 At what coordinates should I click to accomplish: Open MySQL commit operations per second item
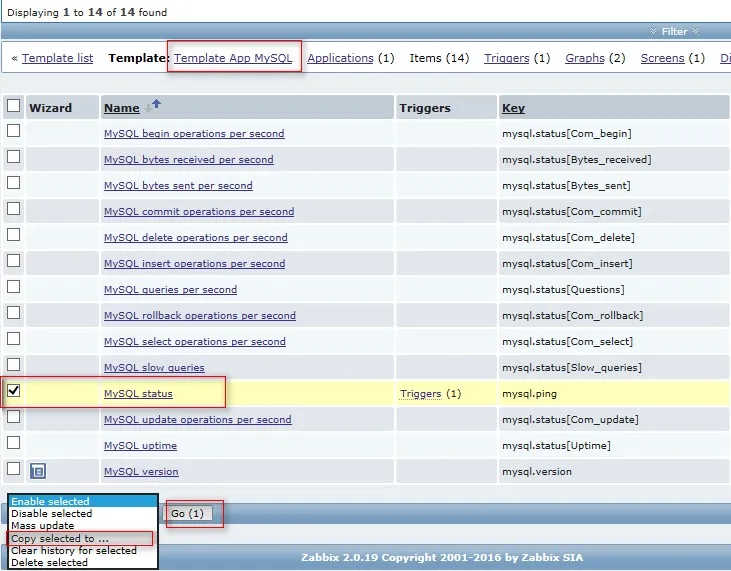(199, 212)
